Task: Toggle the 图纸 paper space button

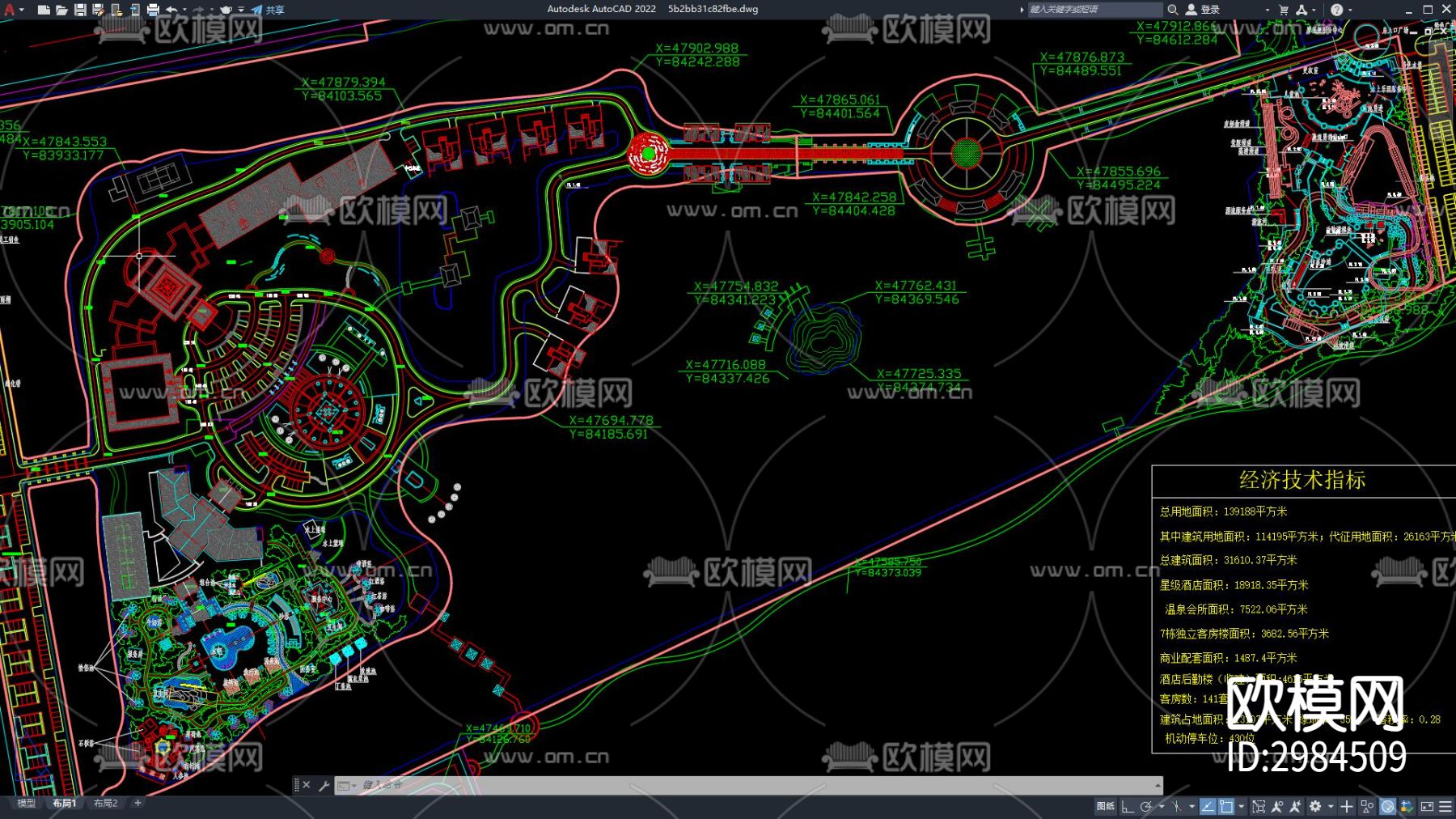Action: point(1105,806)
